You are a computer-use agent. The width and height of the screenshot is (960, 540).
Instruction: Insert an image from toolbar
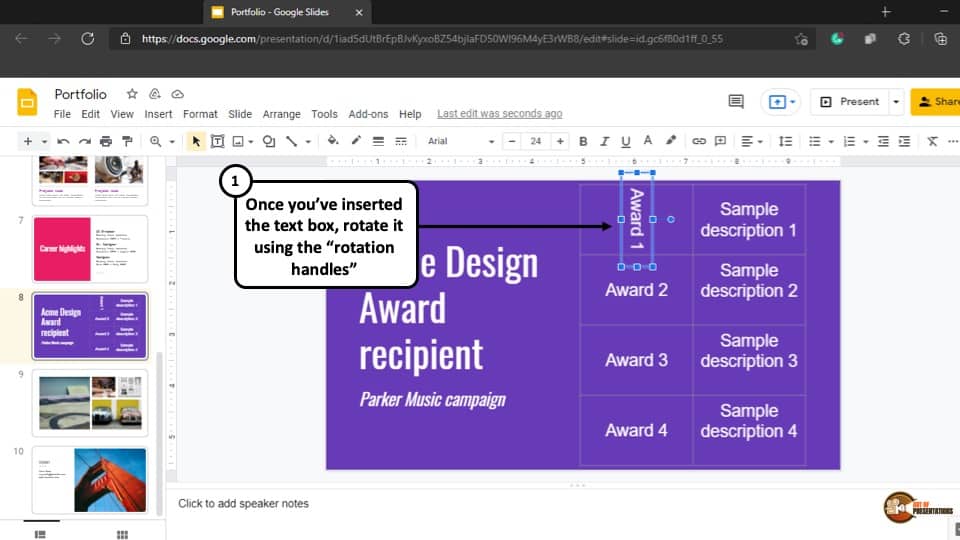[238, 141]
